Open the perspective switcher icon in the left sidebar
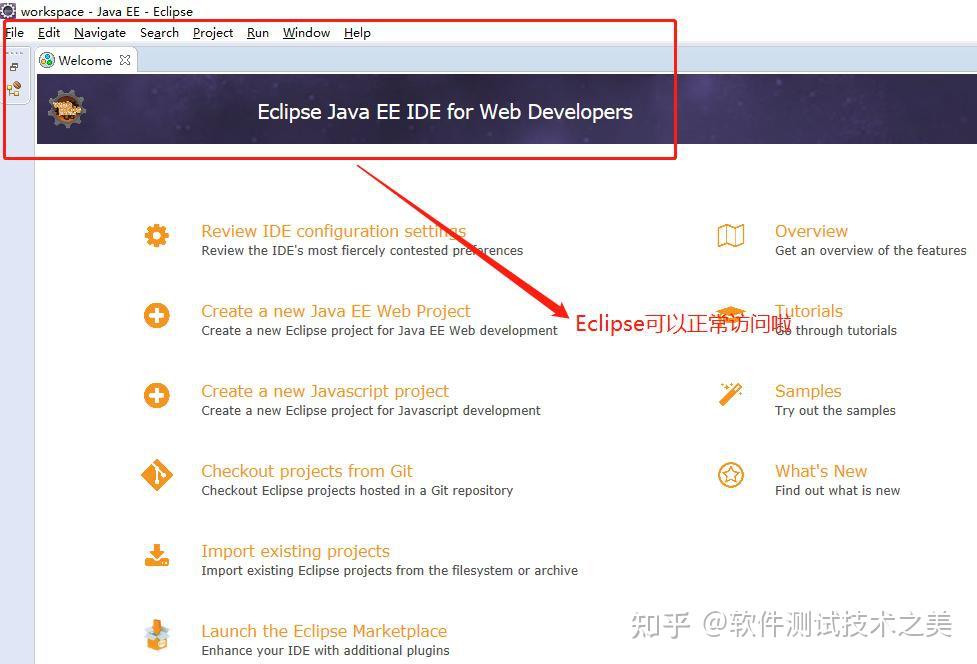This screenshot has width=977, height=664. pos(14,66)
